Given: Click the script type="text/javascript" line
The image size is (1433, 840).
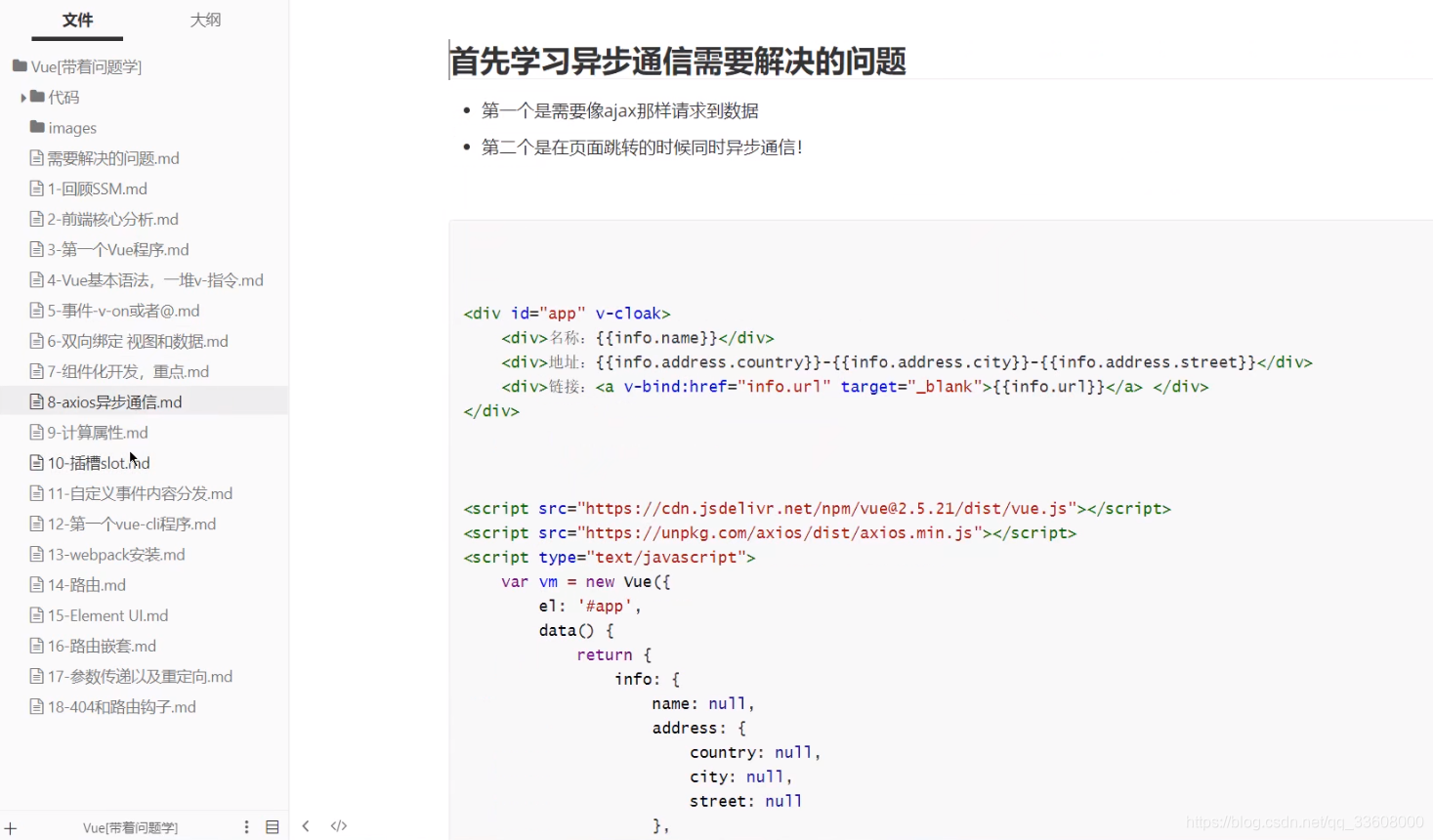Looking at the screenshot, I should pyautogui.click(x=610, y=558).
